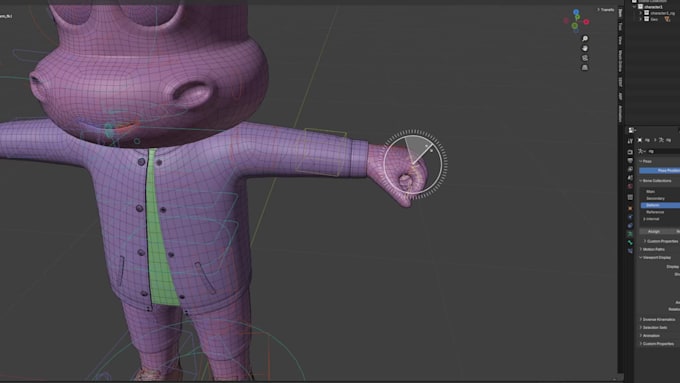
Task: Collapse the Pose panel
Action: click(645, 161)
